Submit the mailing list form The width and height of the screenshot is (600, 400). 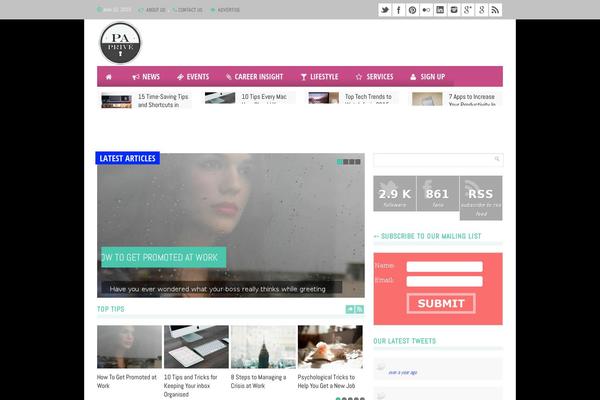point(441,304)
